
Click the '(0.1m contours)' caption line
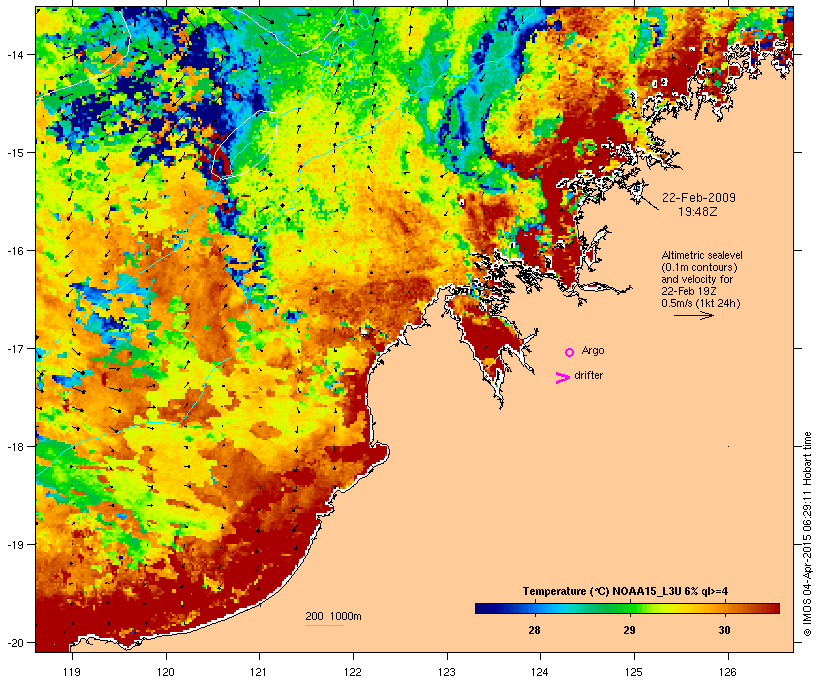click(699, 267)
